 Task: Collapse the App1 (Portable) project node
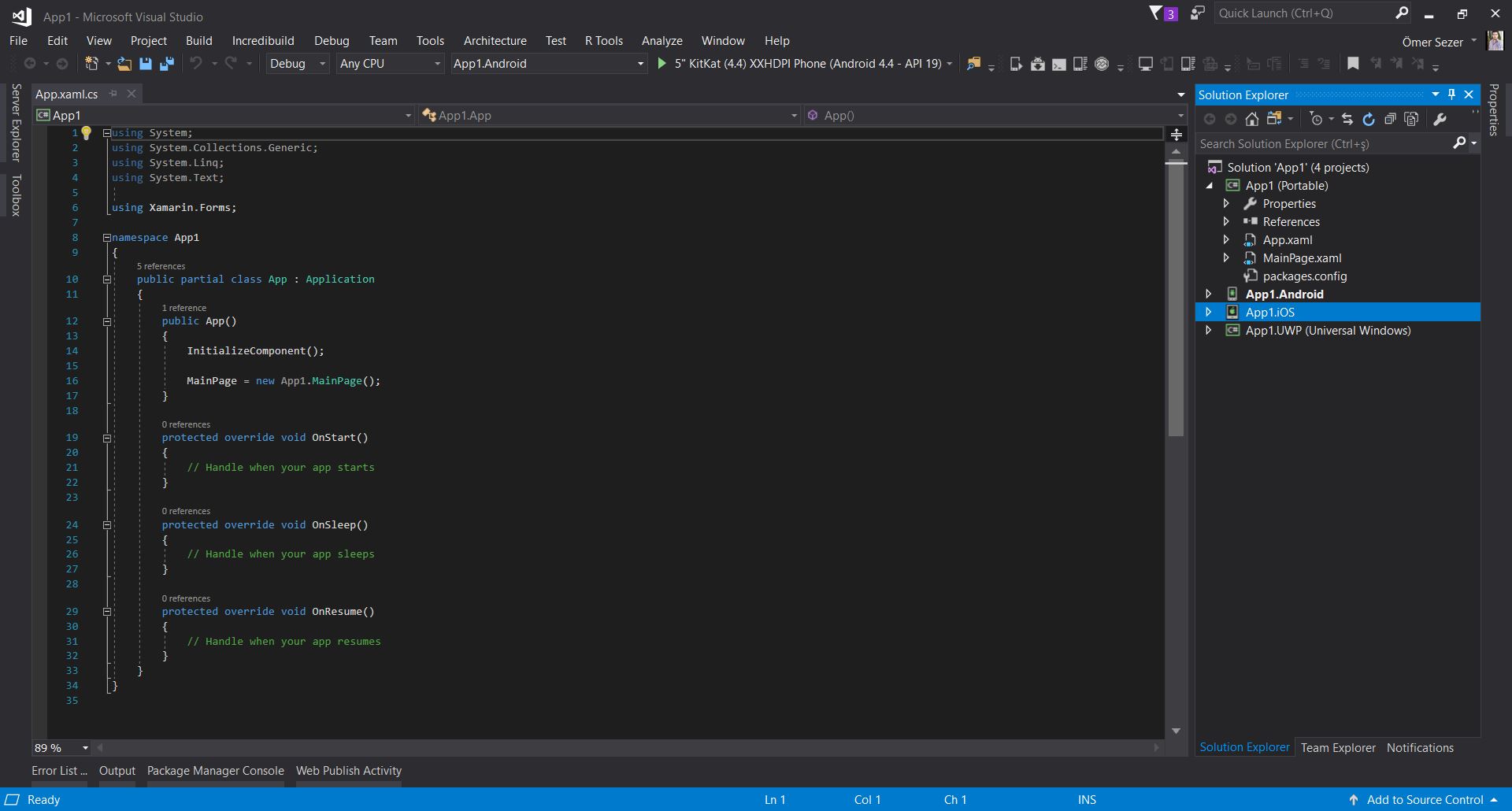coord(1210,186)
